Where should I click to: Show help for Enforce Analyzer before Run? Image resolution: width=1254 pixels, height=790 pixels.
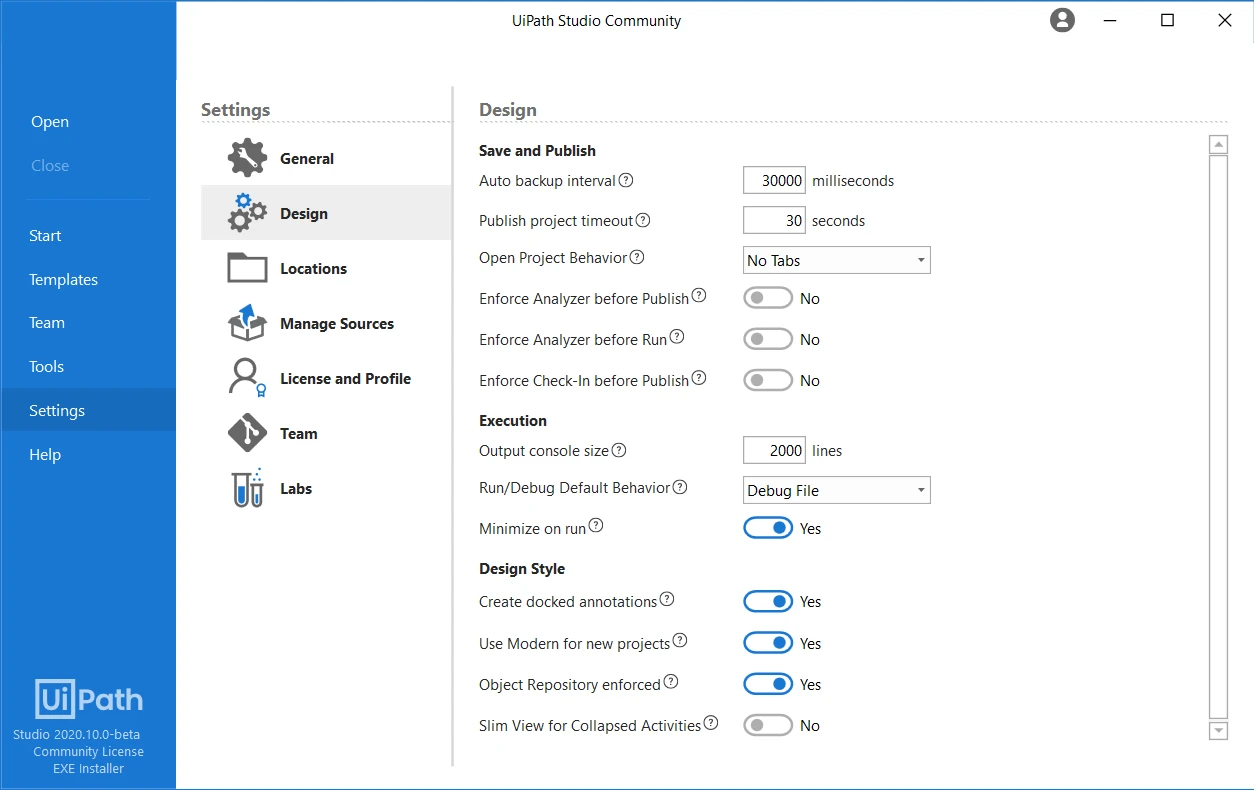(x=677, y=337)
